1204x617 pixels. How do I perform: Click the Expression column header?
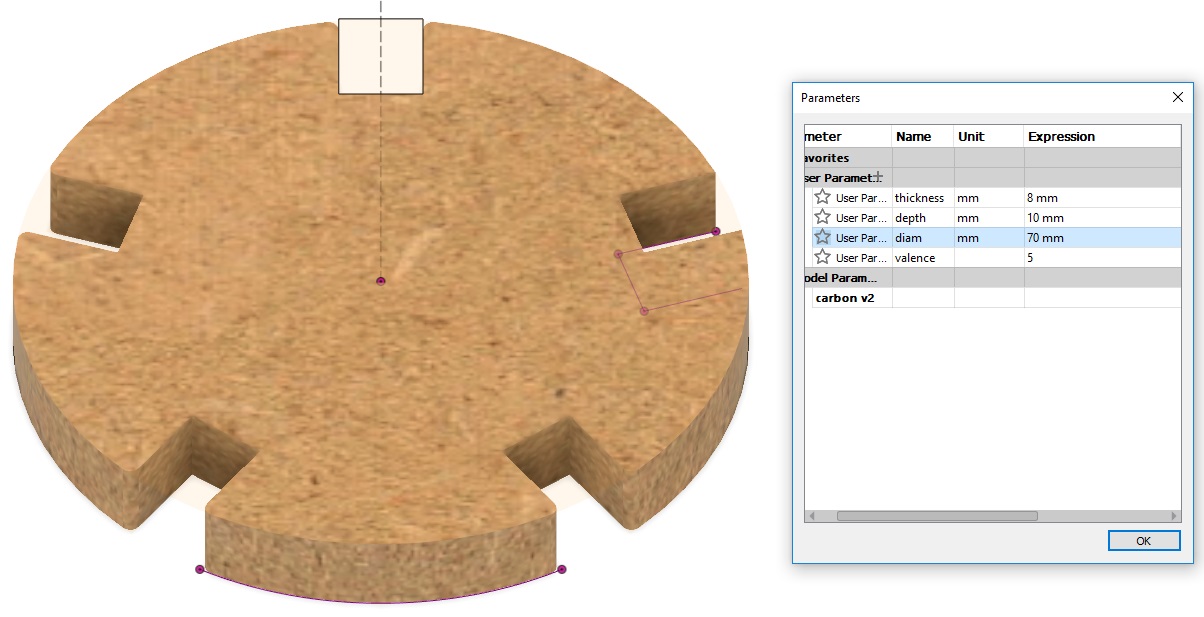click(1103, 136)
